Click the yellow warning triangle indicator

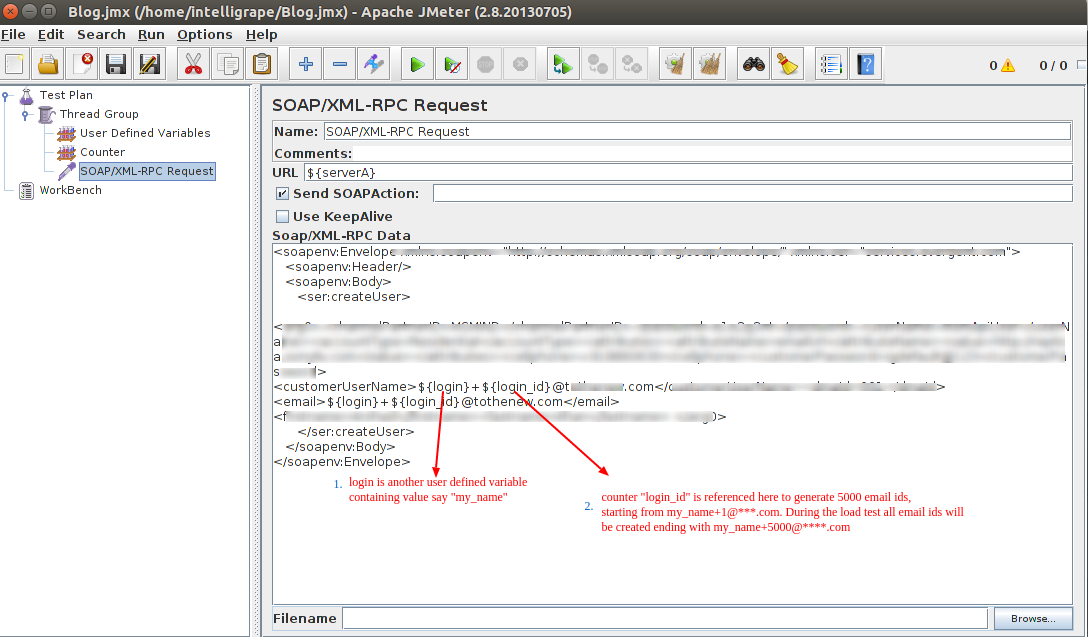coord(1008,65)
